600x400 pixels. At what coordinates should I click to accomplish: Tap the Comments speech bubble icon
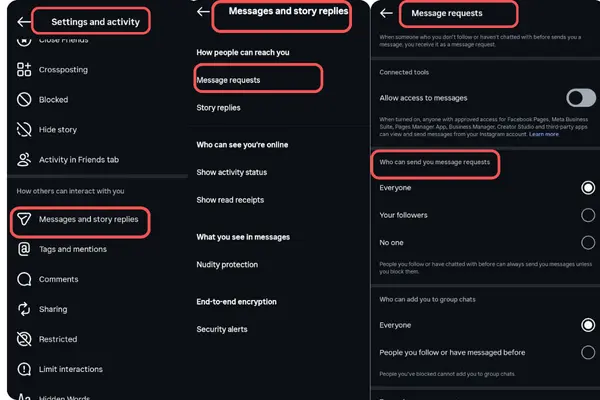24,279
